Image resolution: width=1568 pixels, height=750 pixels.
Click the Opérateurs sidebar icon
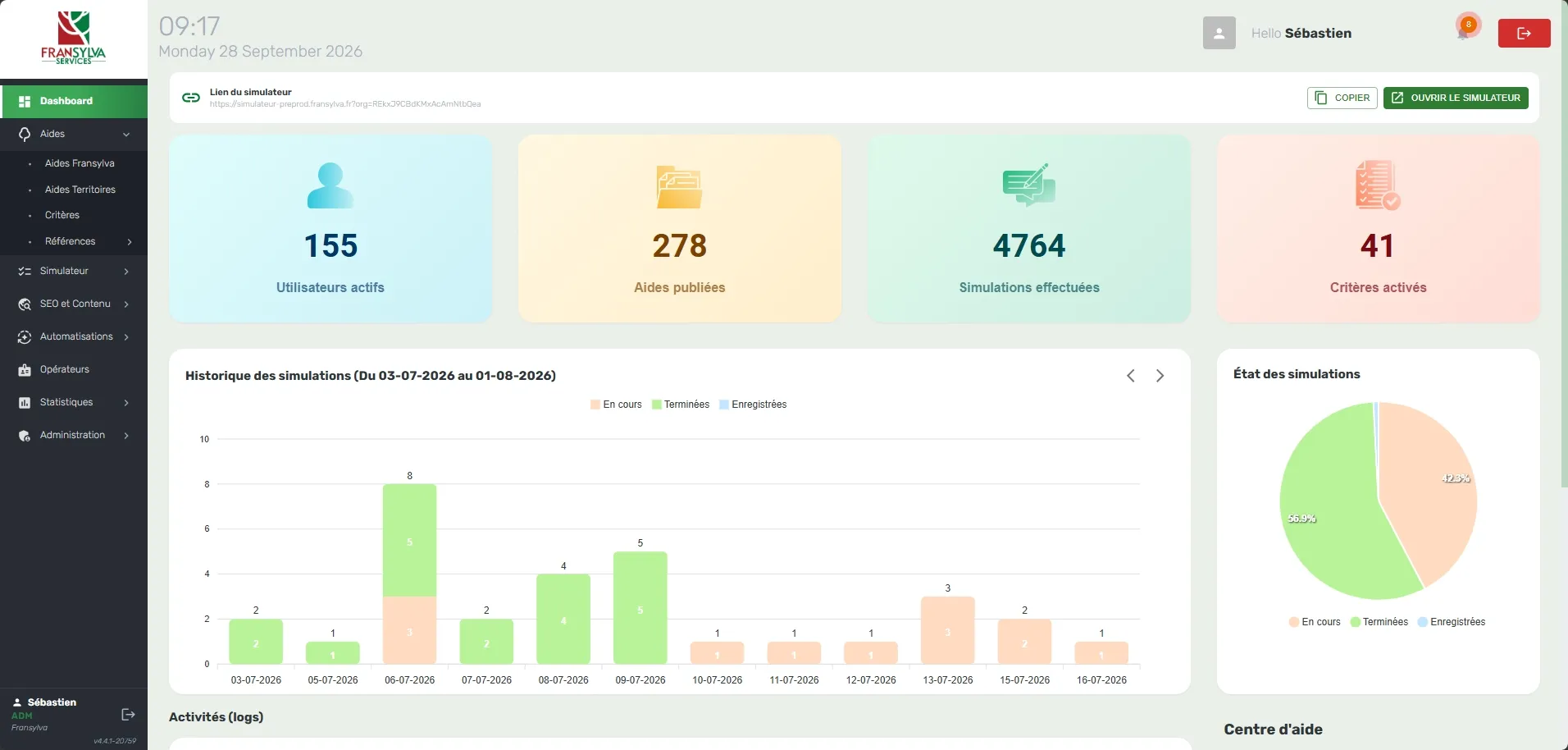coord(25,370)
